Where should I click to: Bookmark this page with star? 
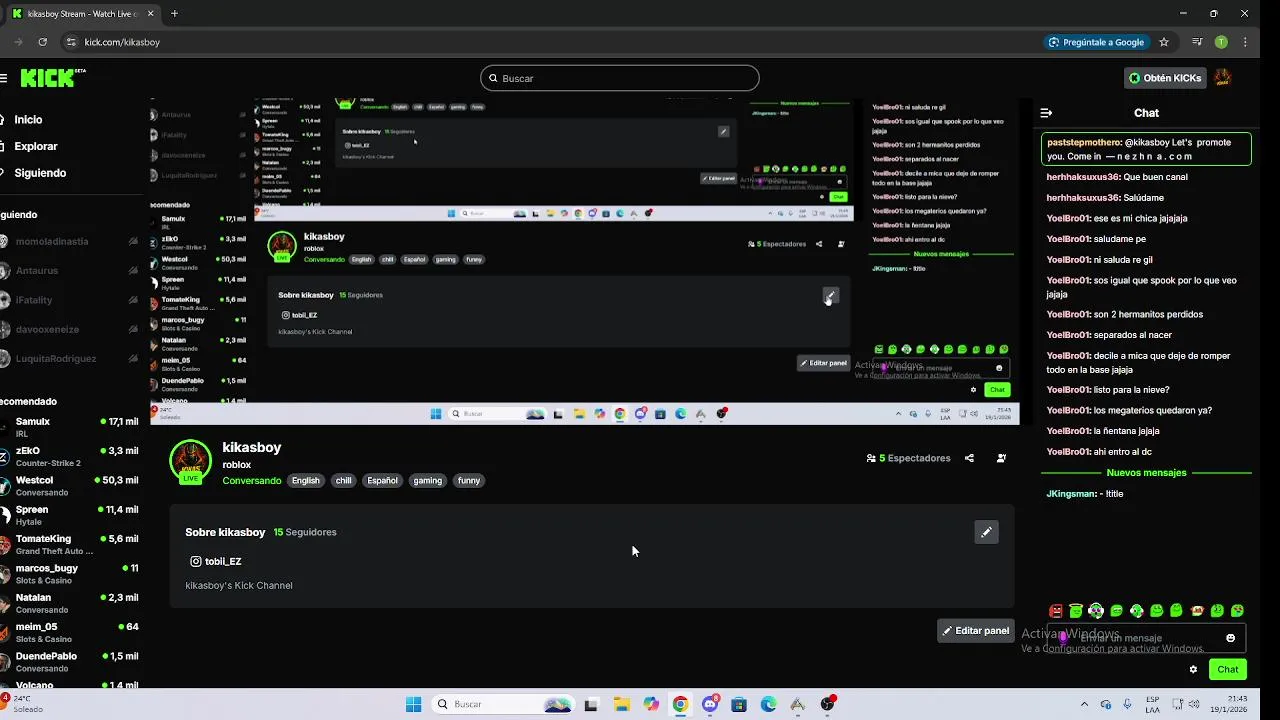(x=1164, y=42)
